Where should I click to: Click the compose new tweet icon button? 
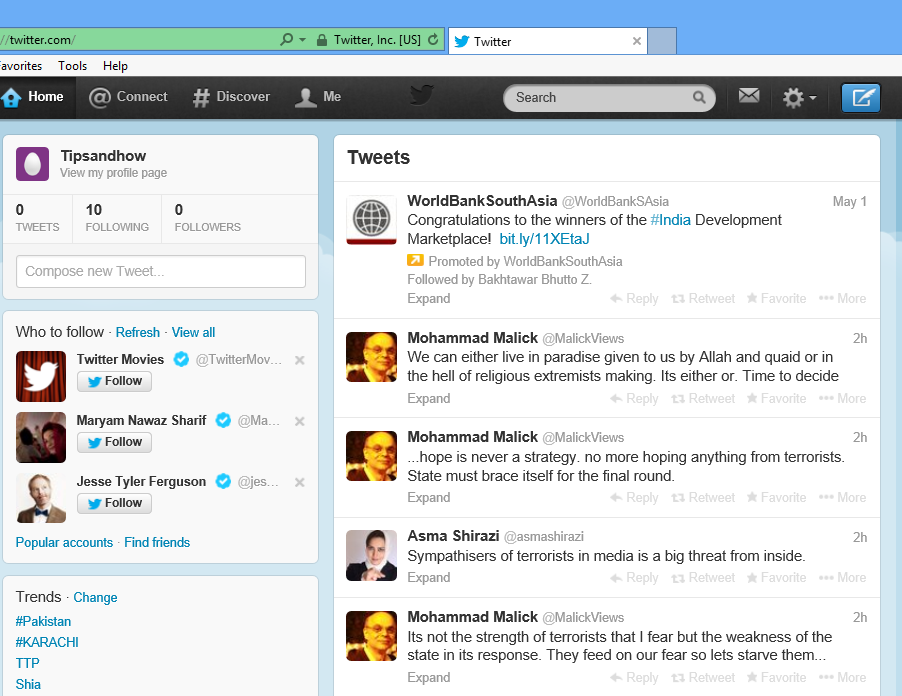click(x=861, y=97)
